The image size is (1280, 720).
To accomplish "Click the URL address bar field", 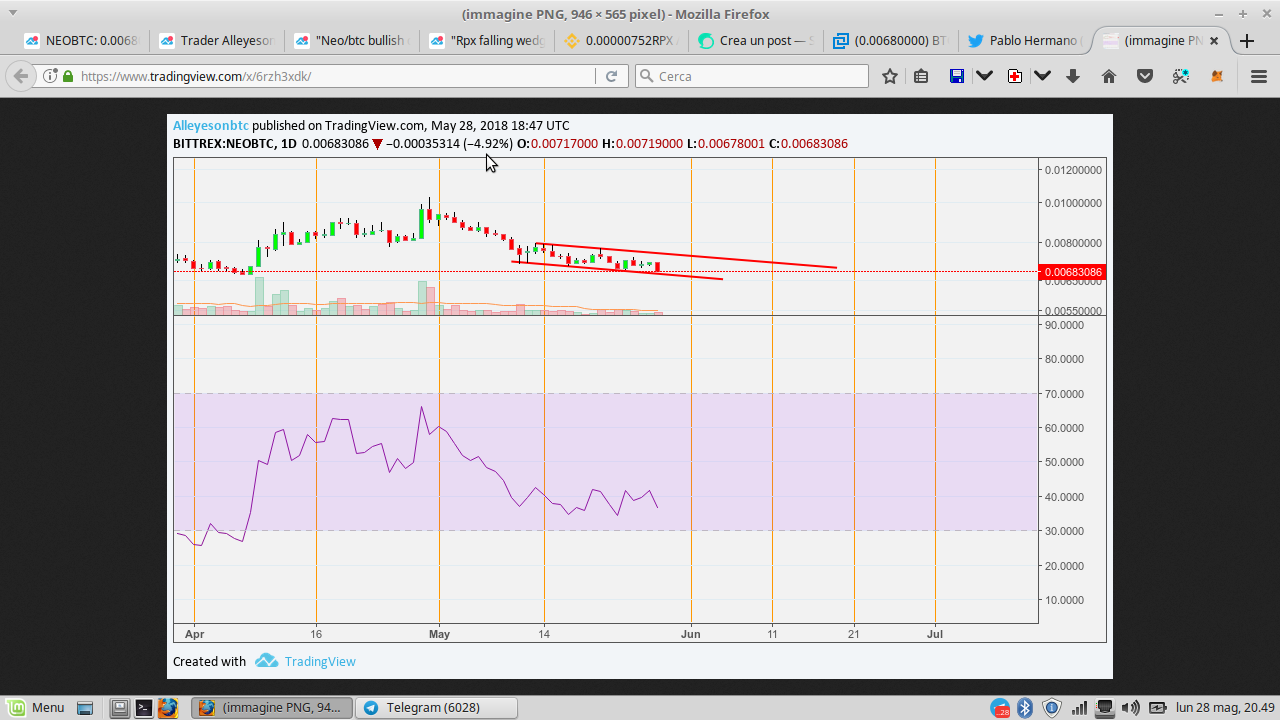I will pos(335,76).
